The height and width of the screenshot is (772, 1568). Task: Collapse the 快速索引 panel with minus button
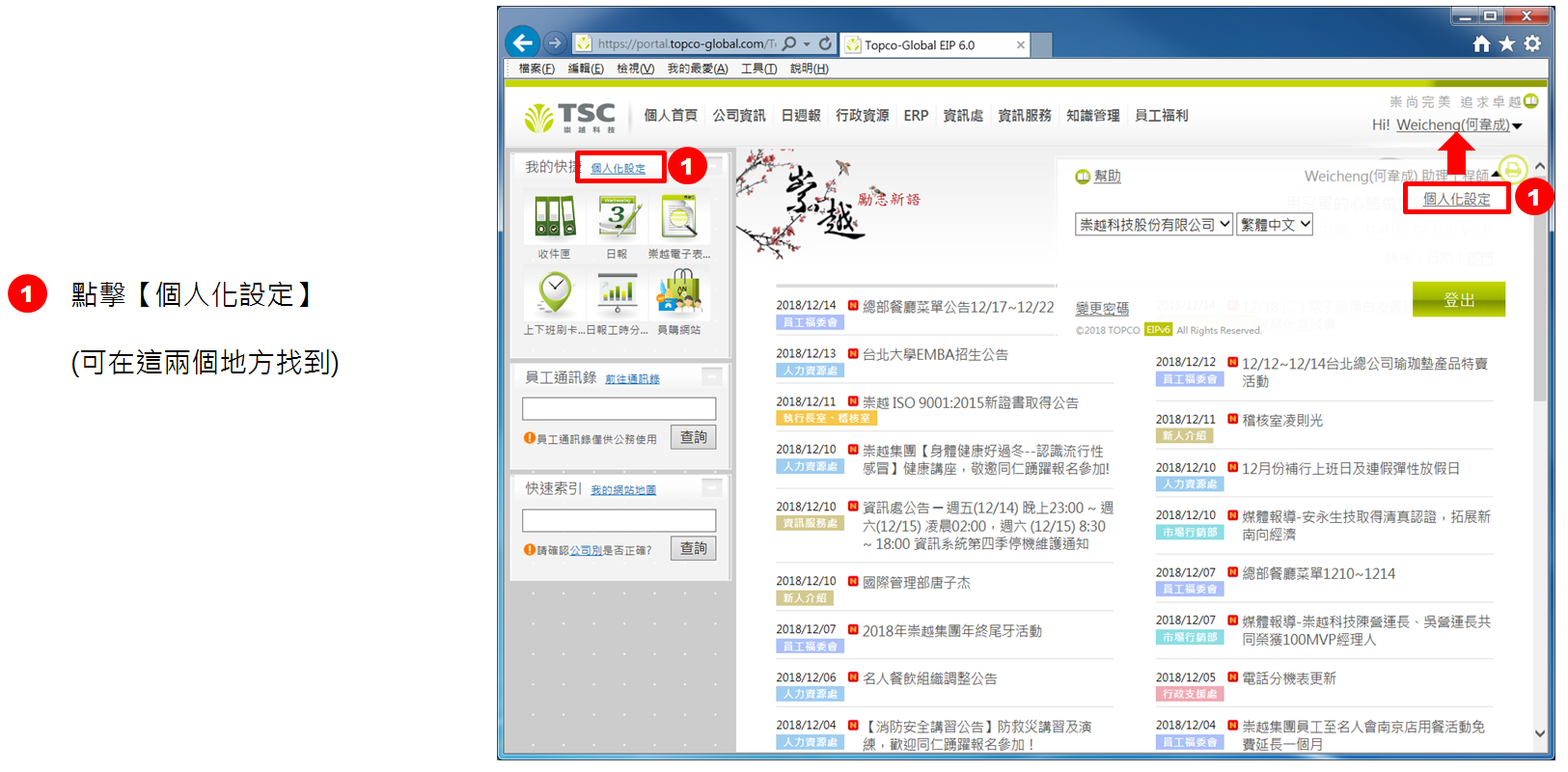point(712,487)
